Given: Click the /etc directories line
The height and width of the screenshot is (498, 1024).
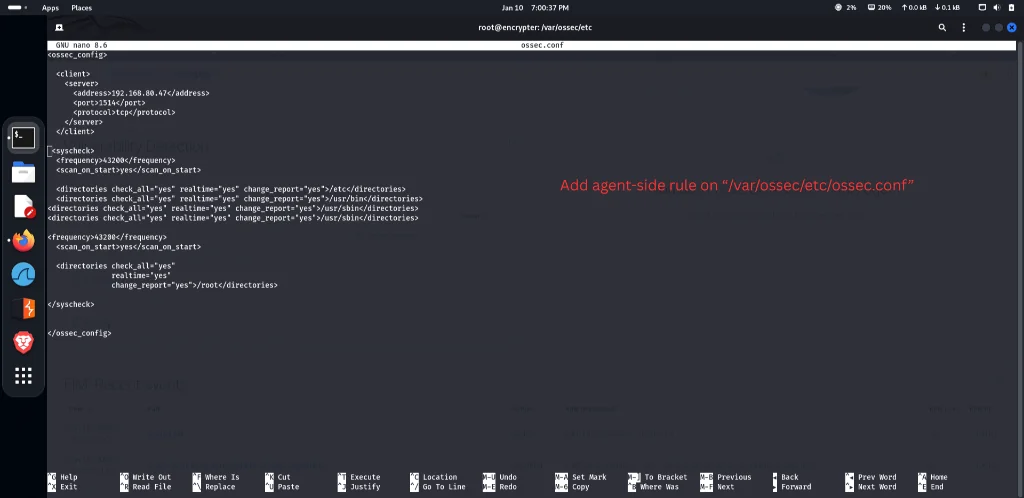Looking at the screenshot, I should (x=231, y=189).
